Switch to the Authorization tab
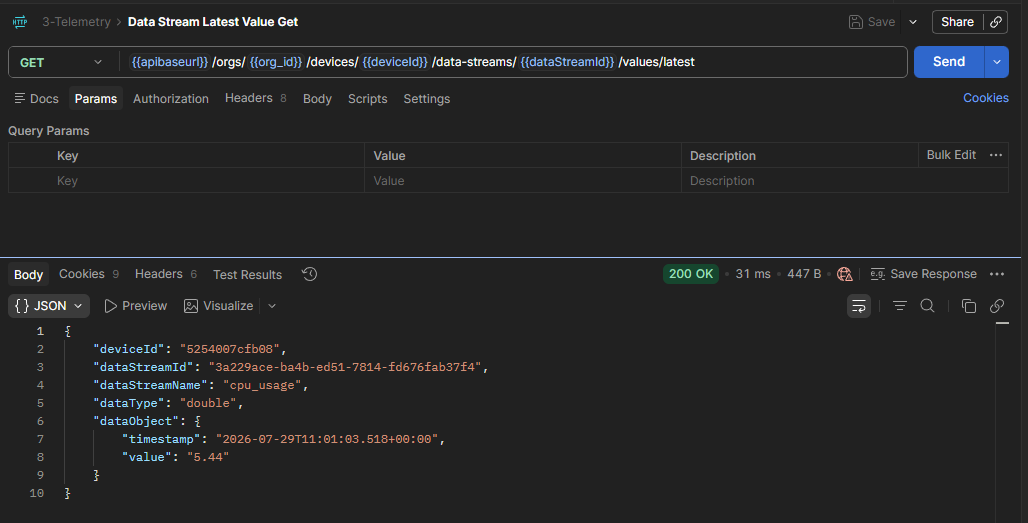 [170, 98]
